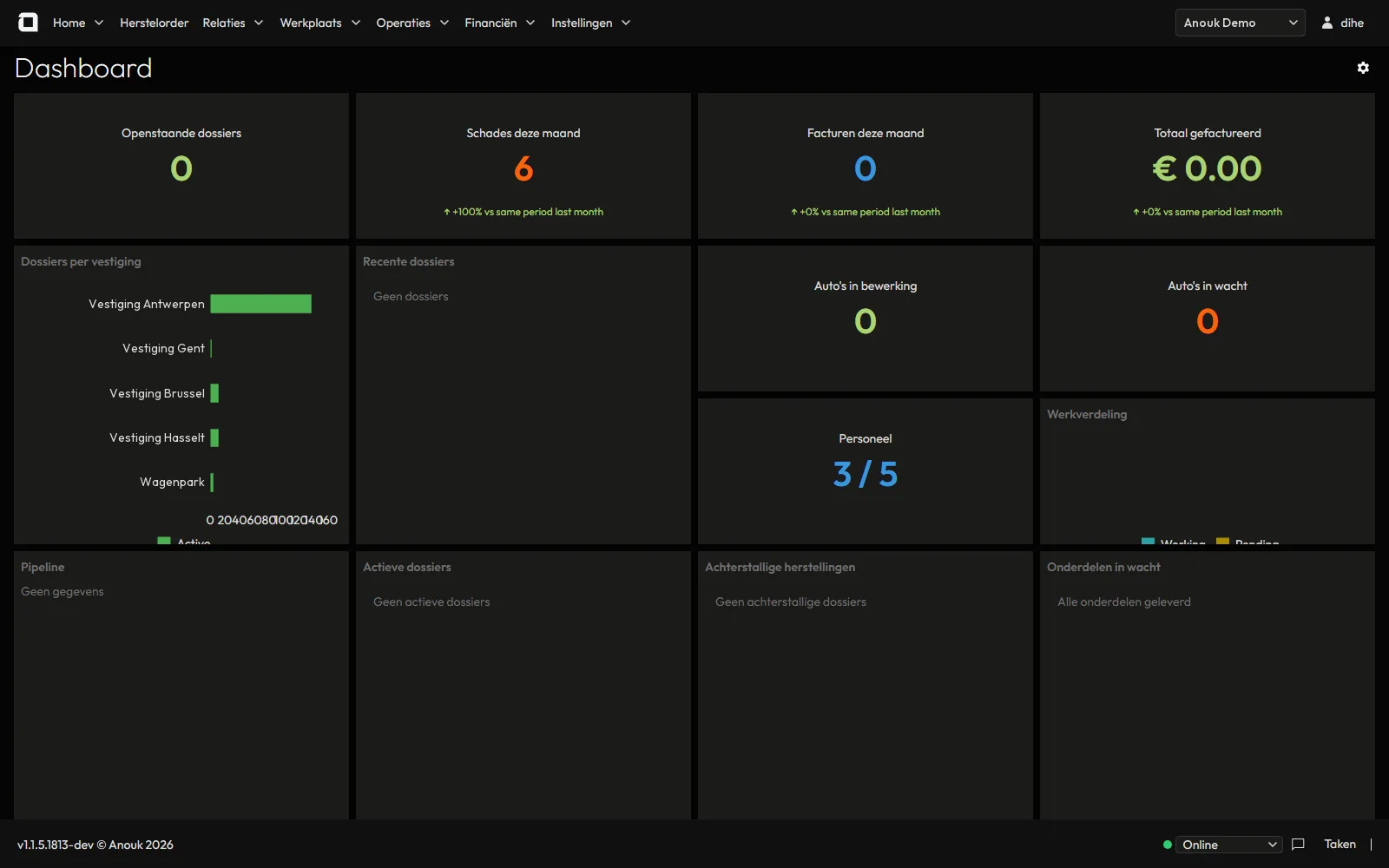Click the Vestiging Brussel bar
Screen dimensions: 1389x868
pos(214,393)
